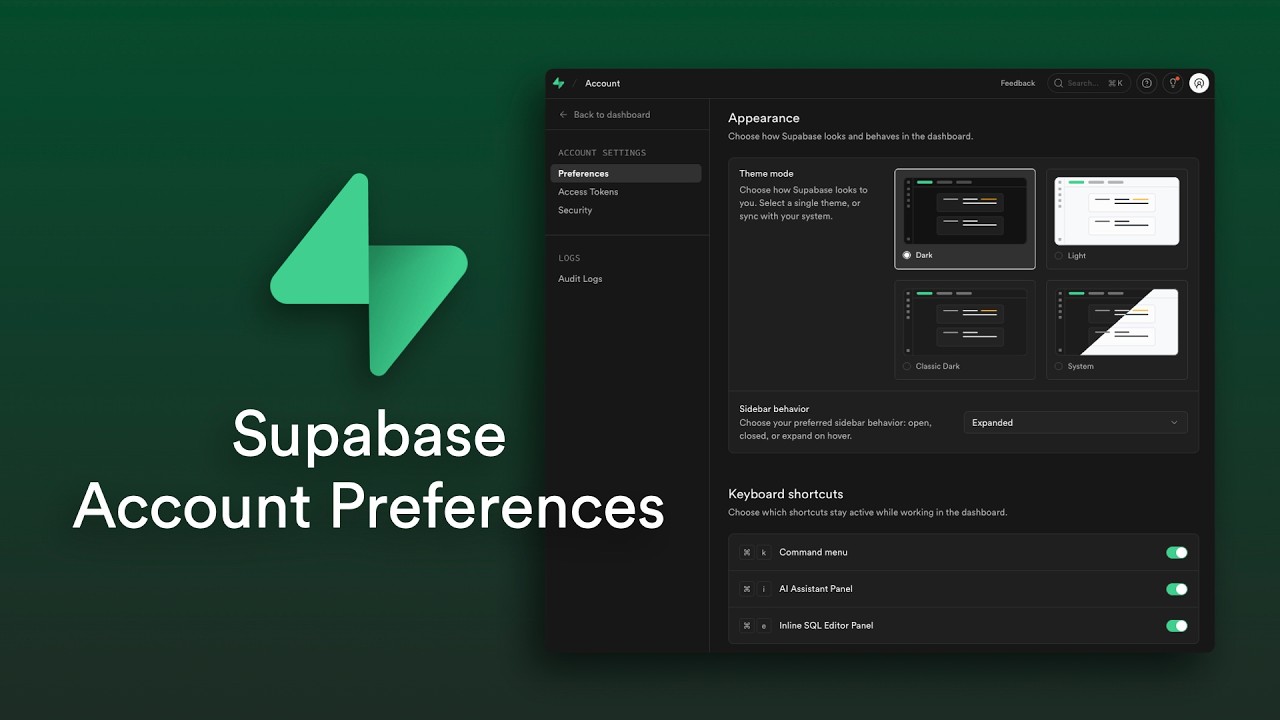Click the Search input field
The height and width of the screenshot is (720, 1280).
[1089, 83]
